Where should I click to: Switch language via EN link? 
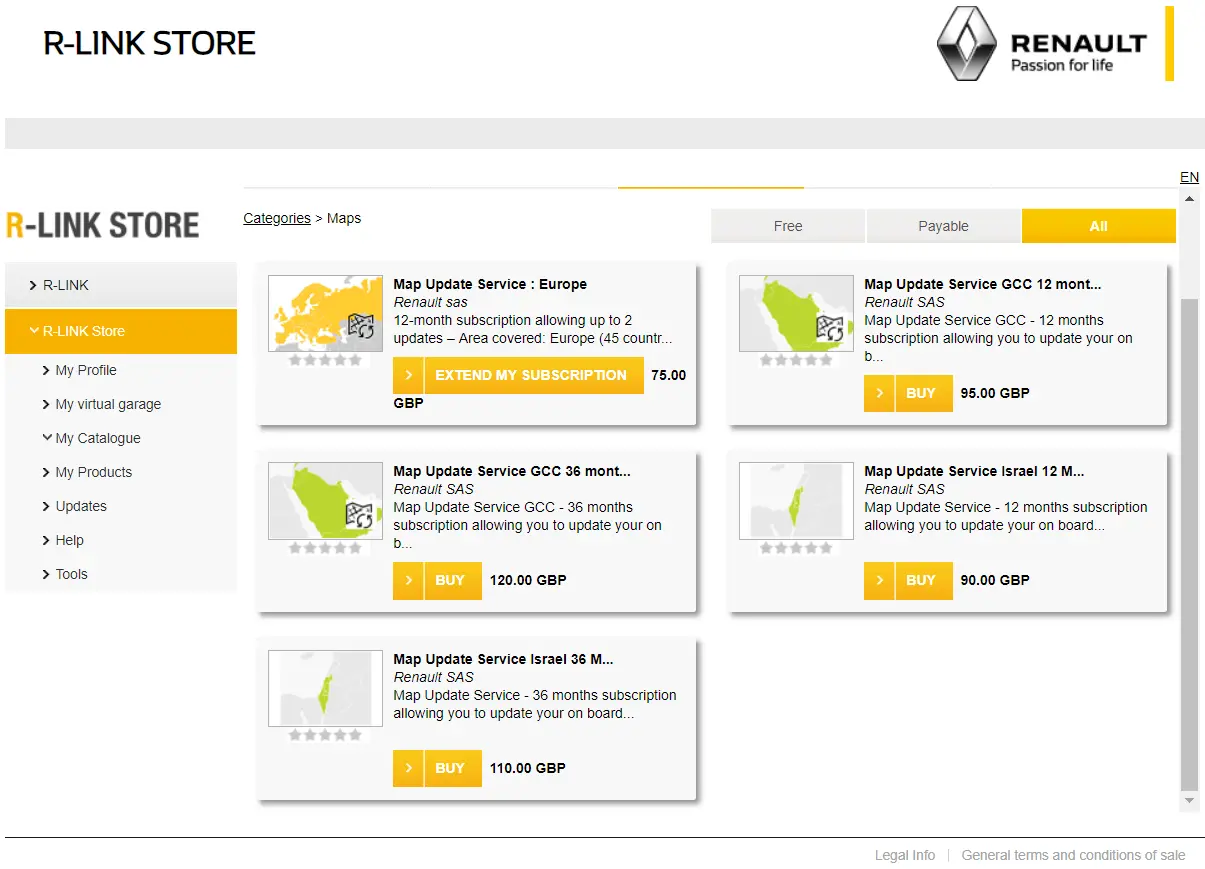coord(1189,177)
